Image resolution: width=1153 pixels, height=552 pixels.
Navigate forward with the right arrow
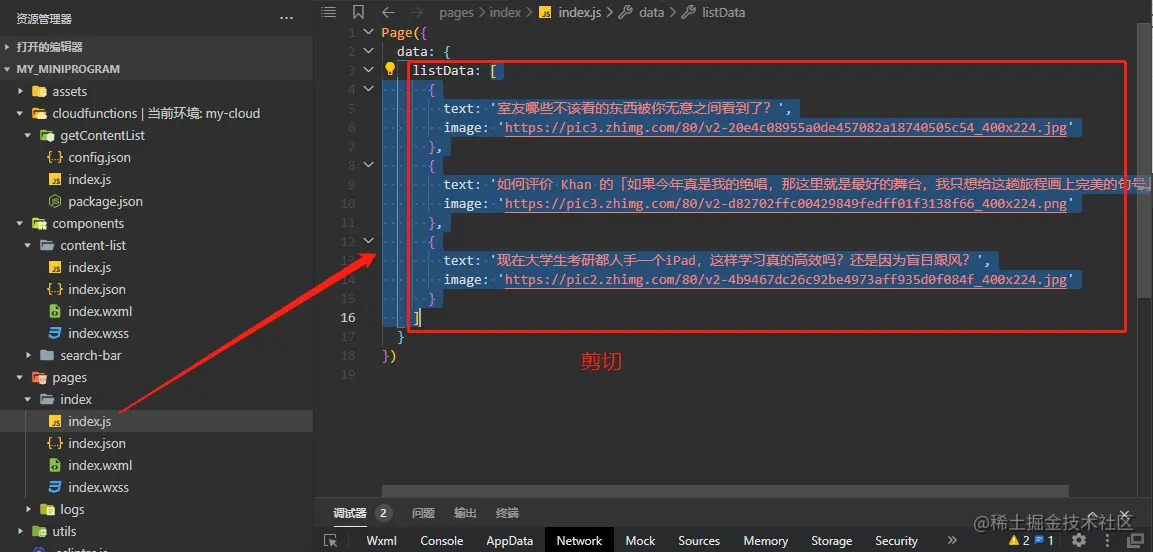tap(416, 12)
